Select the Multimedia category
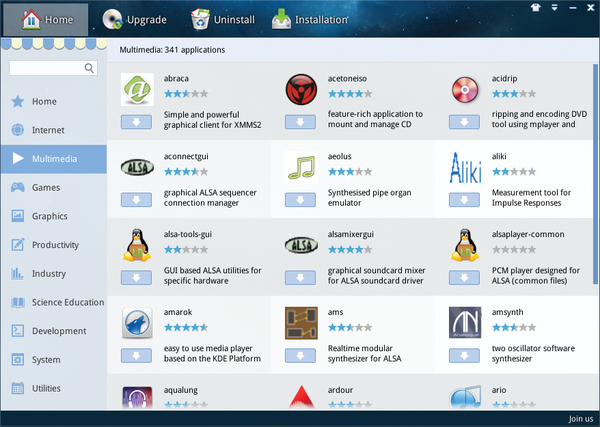Image resolution: width=600 pixels, height=427 pixels. click(54, 159)
